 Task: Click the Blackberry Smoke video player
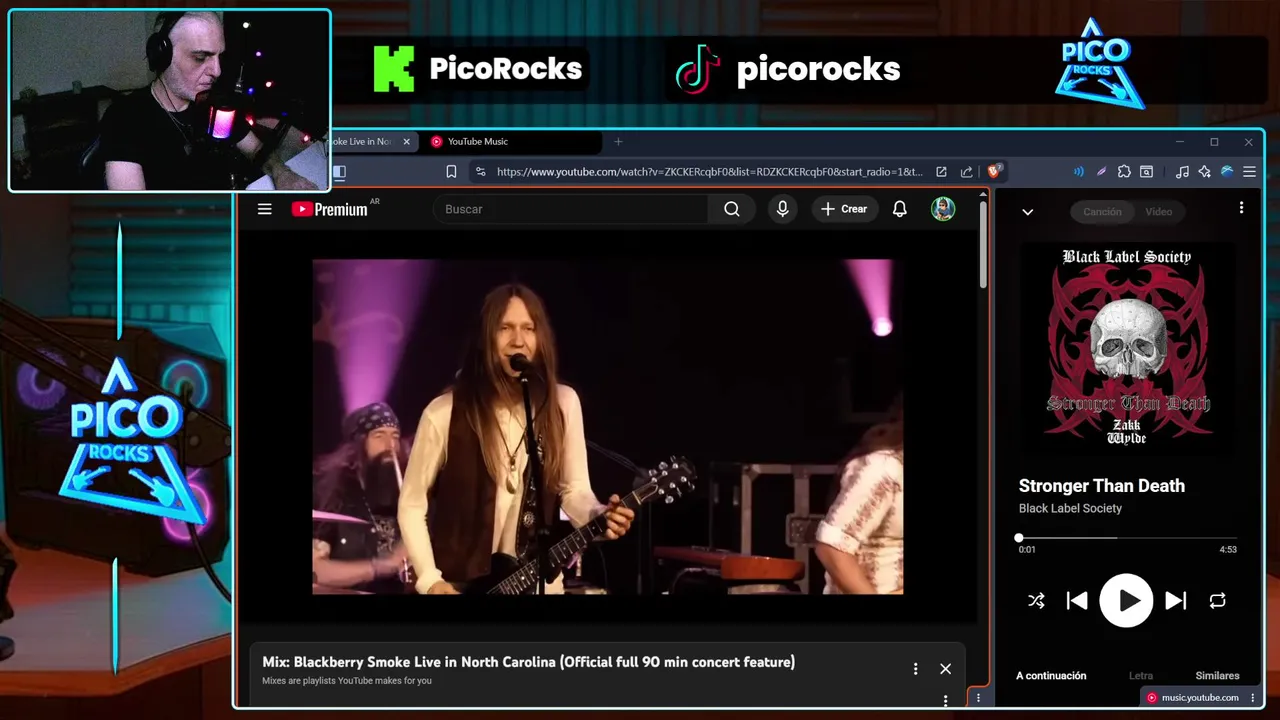(608, 427)
